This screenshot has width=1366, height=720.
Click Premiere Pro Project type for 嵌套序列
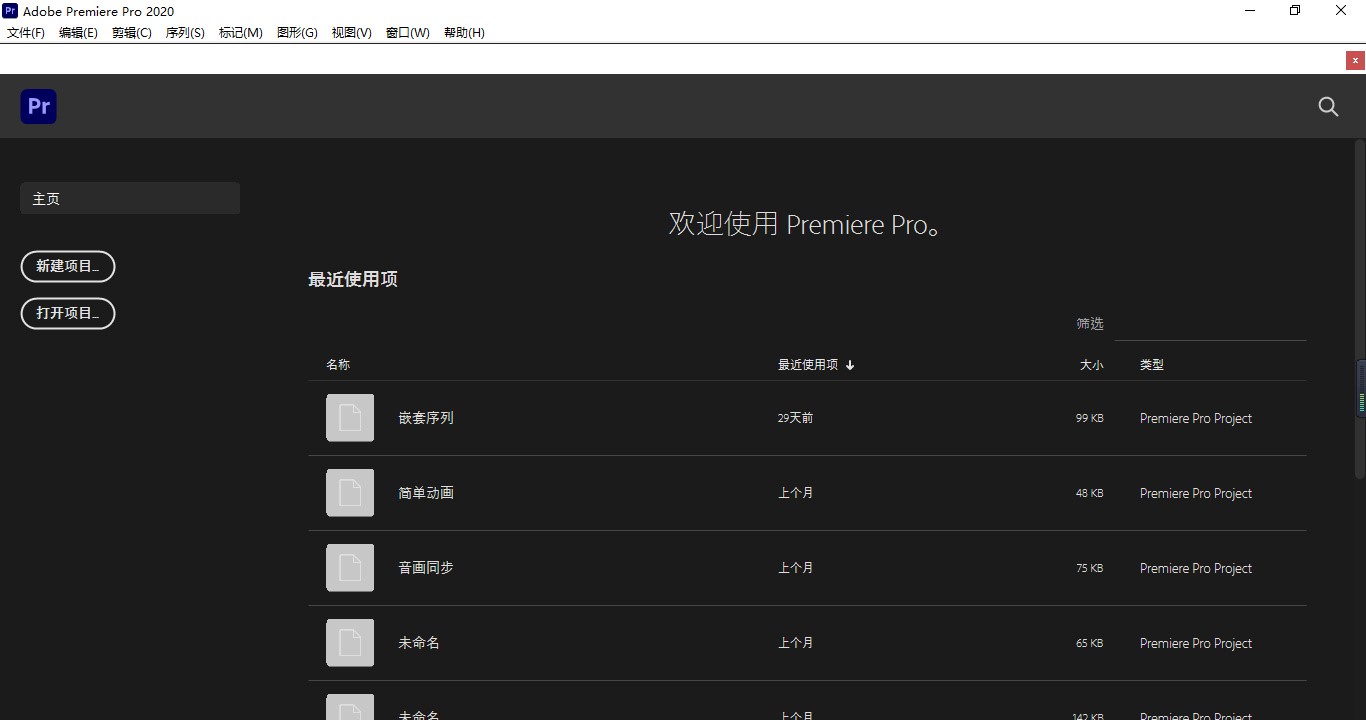tap(1196, 418)
